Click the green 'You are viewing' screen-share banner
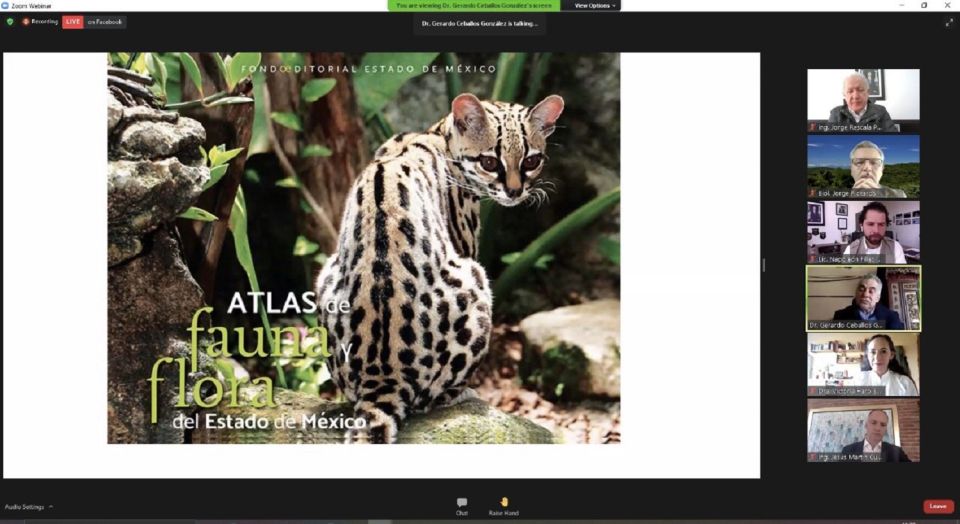 pos(473,6)
